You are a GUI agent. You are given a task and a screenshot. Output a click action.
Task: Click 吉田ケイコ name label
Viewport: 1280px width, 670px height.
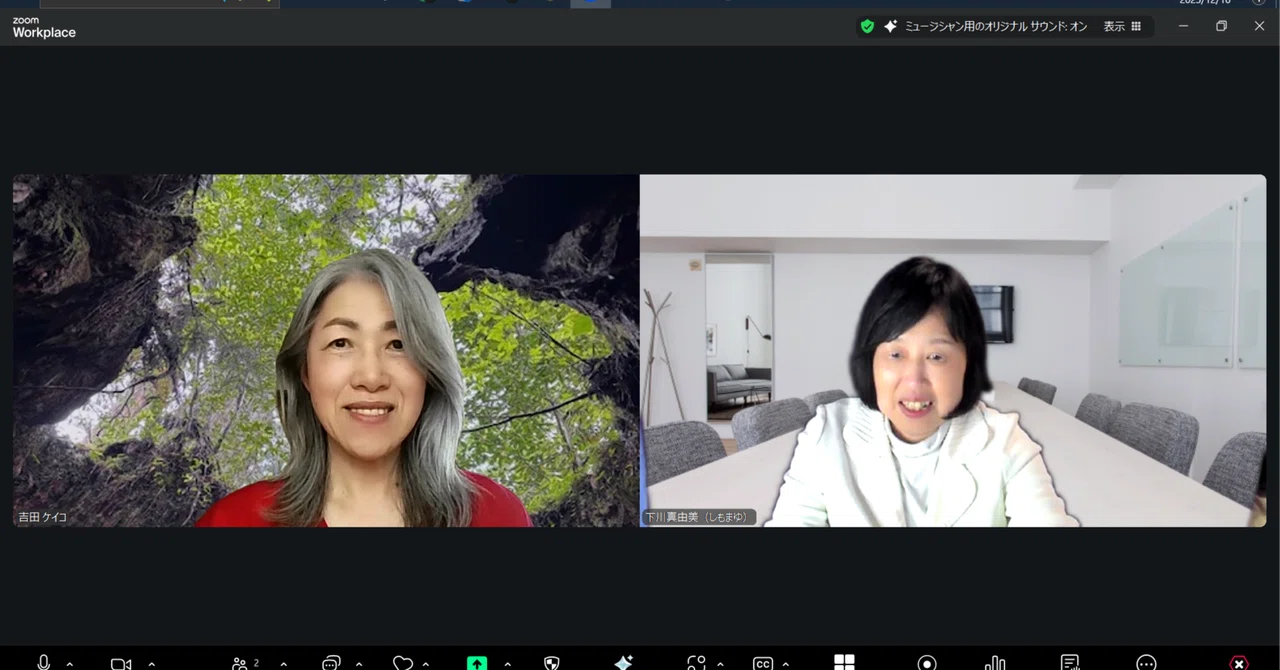(42, 517)
